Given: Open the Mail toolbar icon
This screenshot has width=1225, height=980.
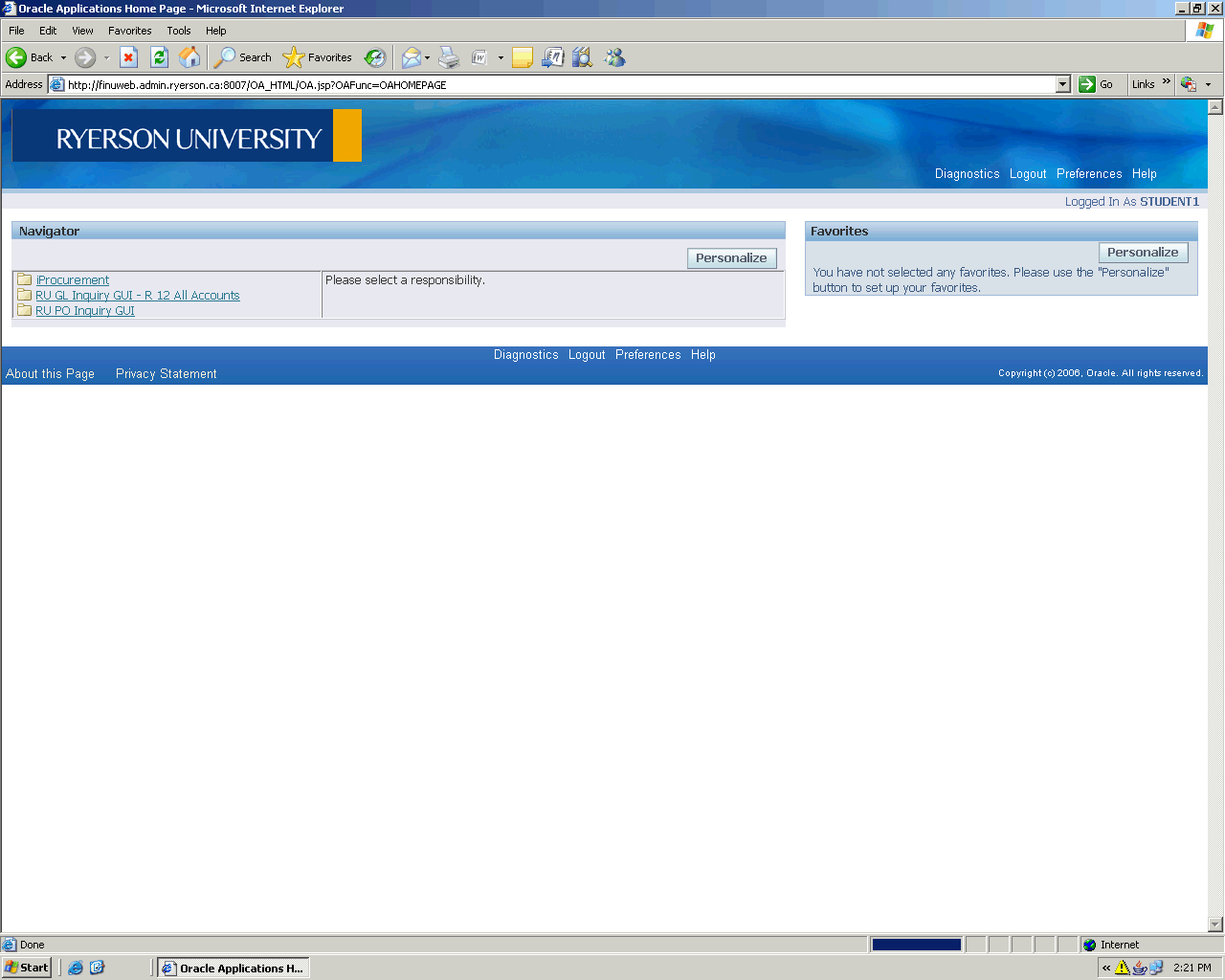Looking at the screenshot, I should [x=411, y=57].
